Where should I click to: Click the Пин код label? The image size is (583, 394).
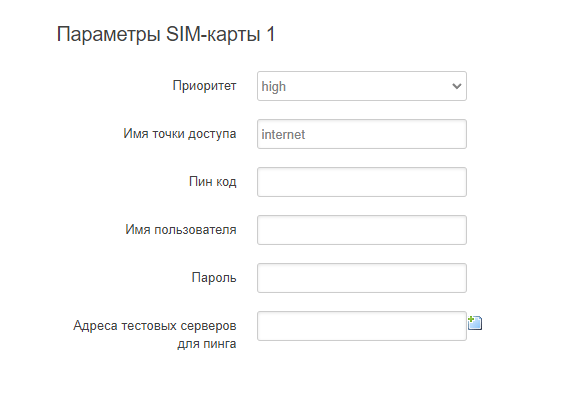(x=213, y=182)
